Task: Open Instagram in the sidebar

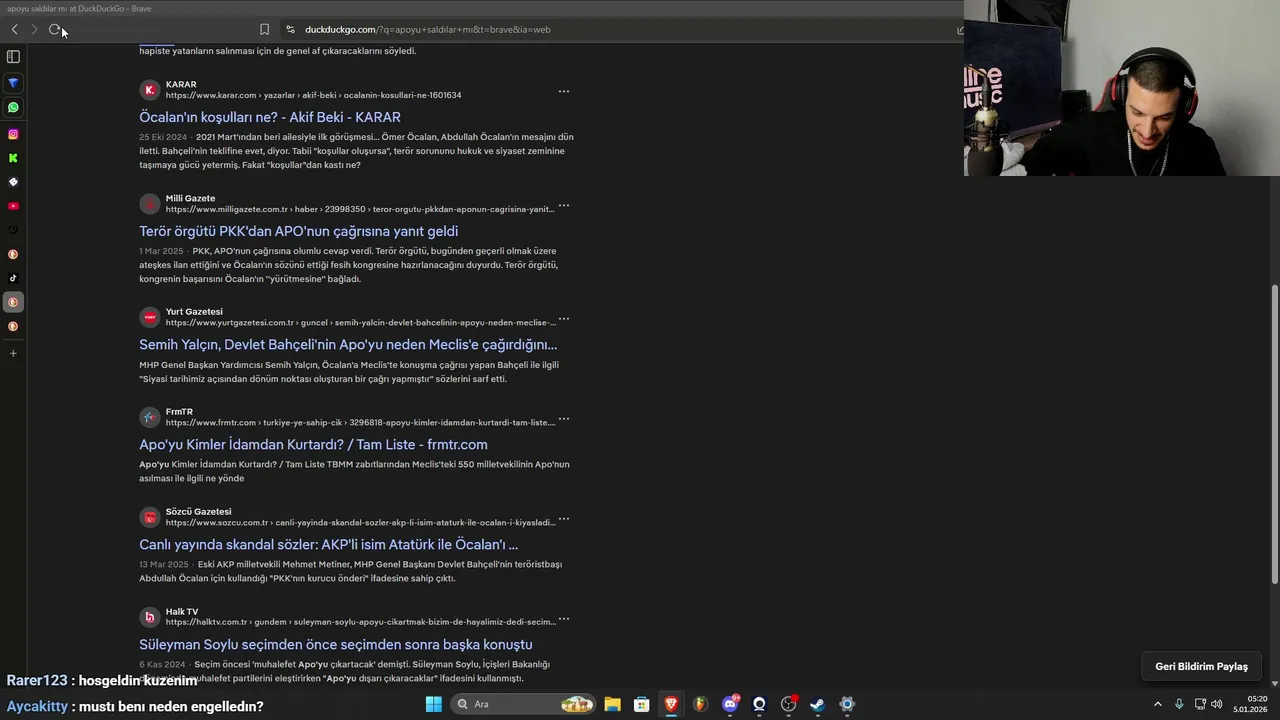Action: pos(13,134)
